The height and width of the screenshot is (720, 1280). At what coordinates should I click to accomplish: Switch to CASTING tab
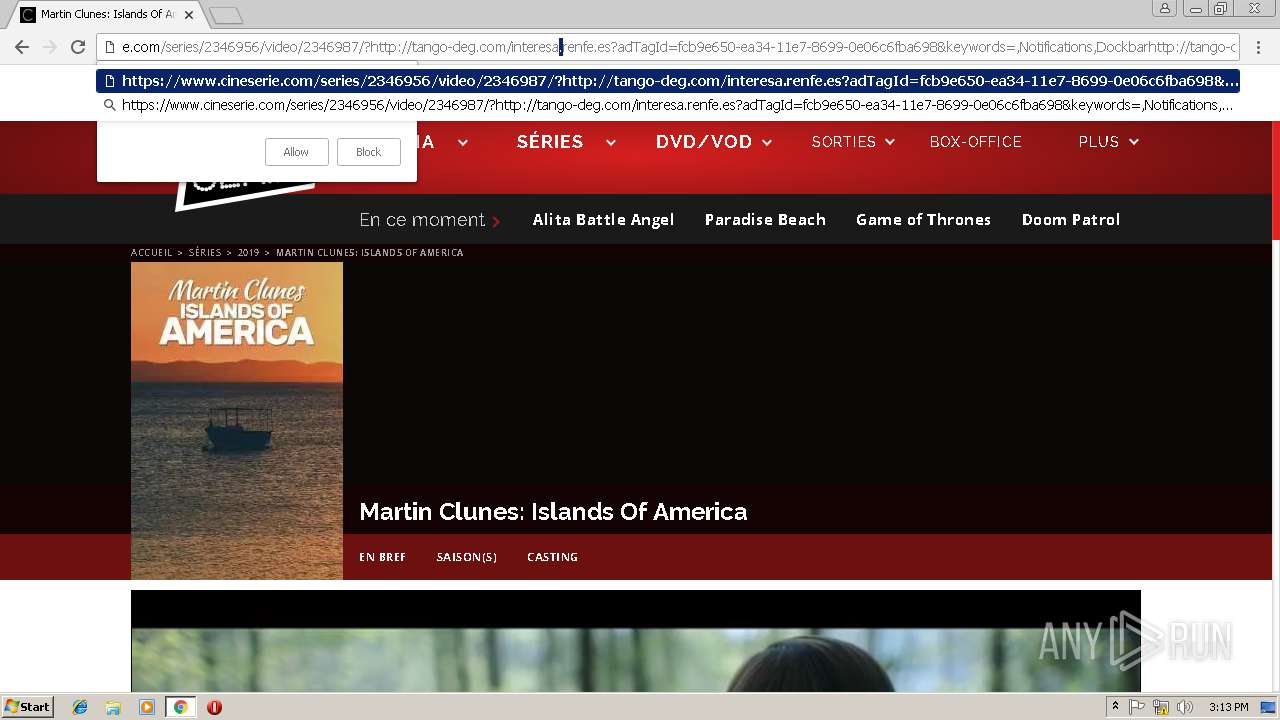coord(553,557)
